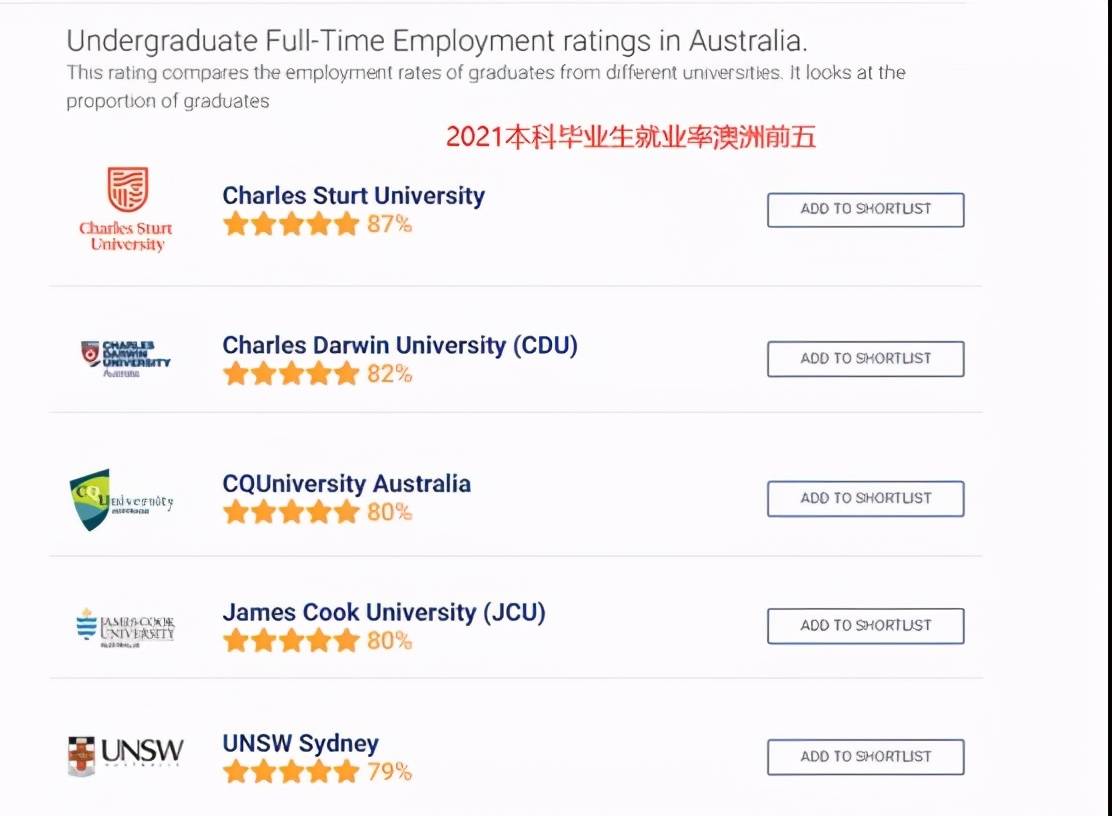Viewport: 1112px width, 816px height.
Task: Click the UNSW Sydney logo
Action: [x=124, y=755]
